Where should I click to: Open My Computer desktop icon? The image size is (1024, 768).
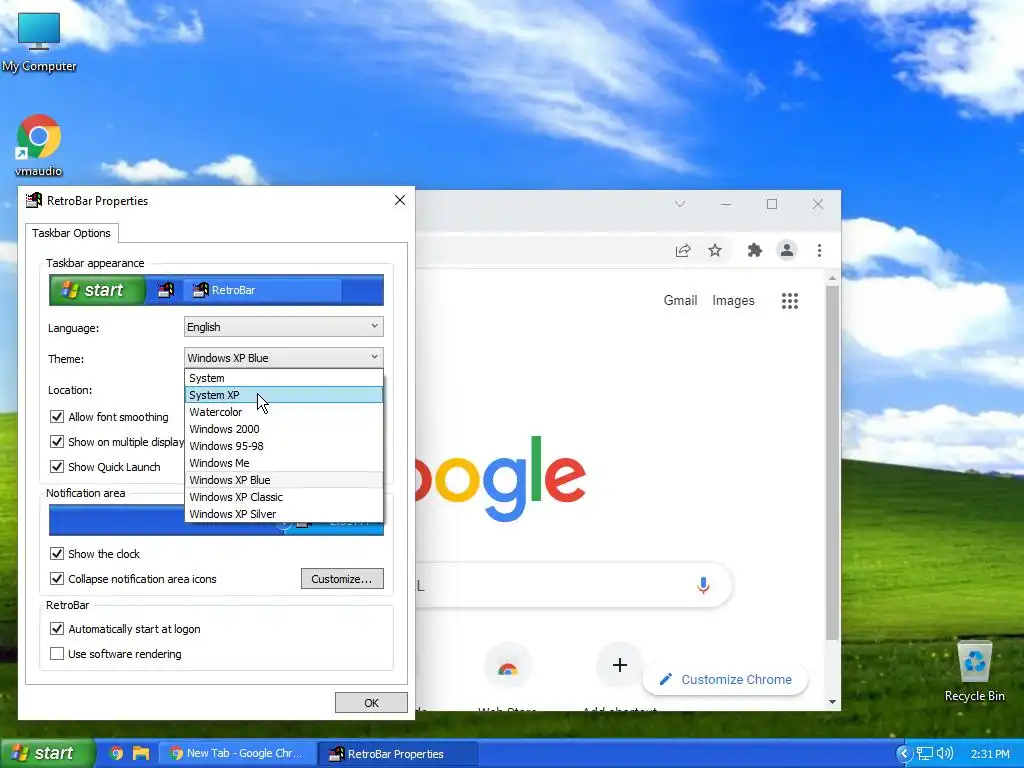click(x=39, y=42)
